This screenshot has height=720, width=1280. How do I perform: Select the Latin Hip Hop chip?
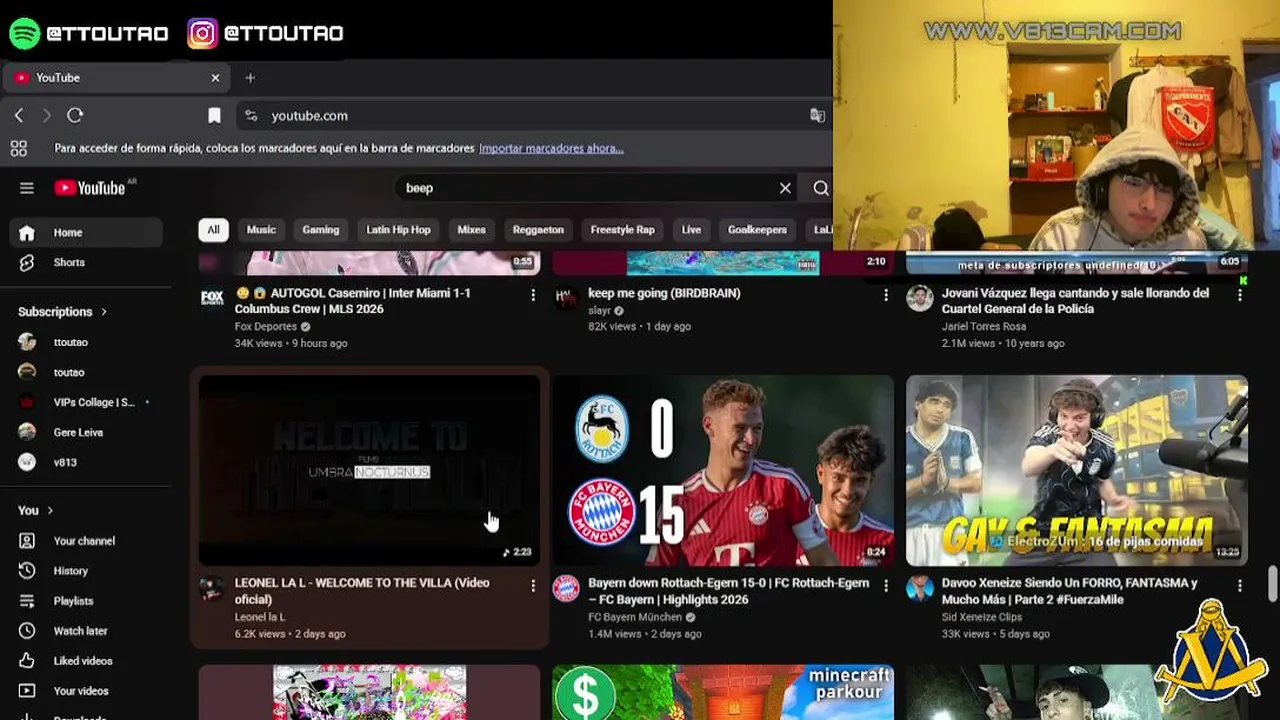(398, 230)
